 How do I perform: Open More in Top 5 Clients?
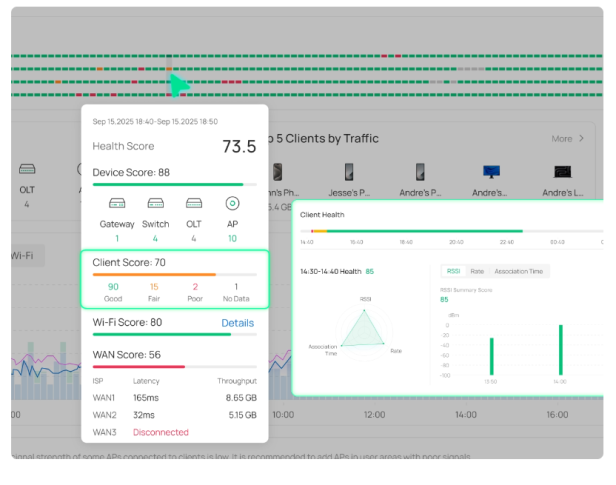coord(562,139)
